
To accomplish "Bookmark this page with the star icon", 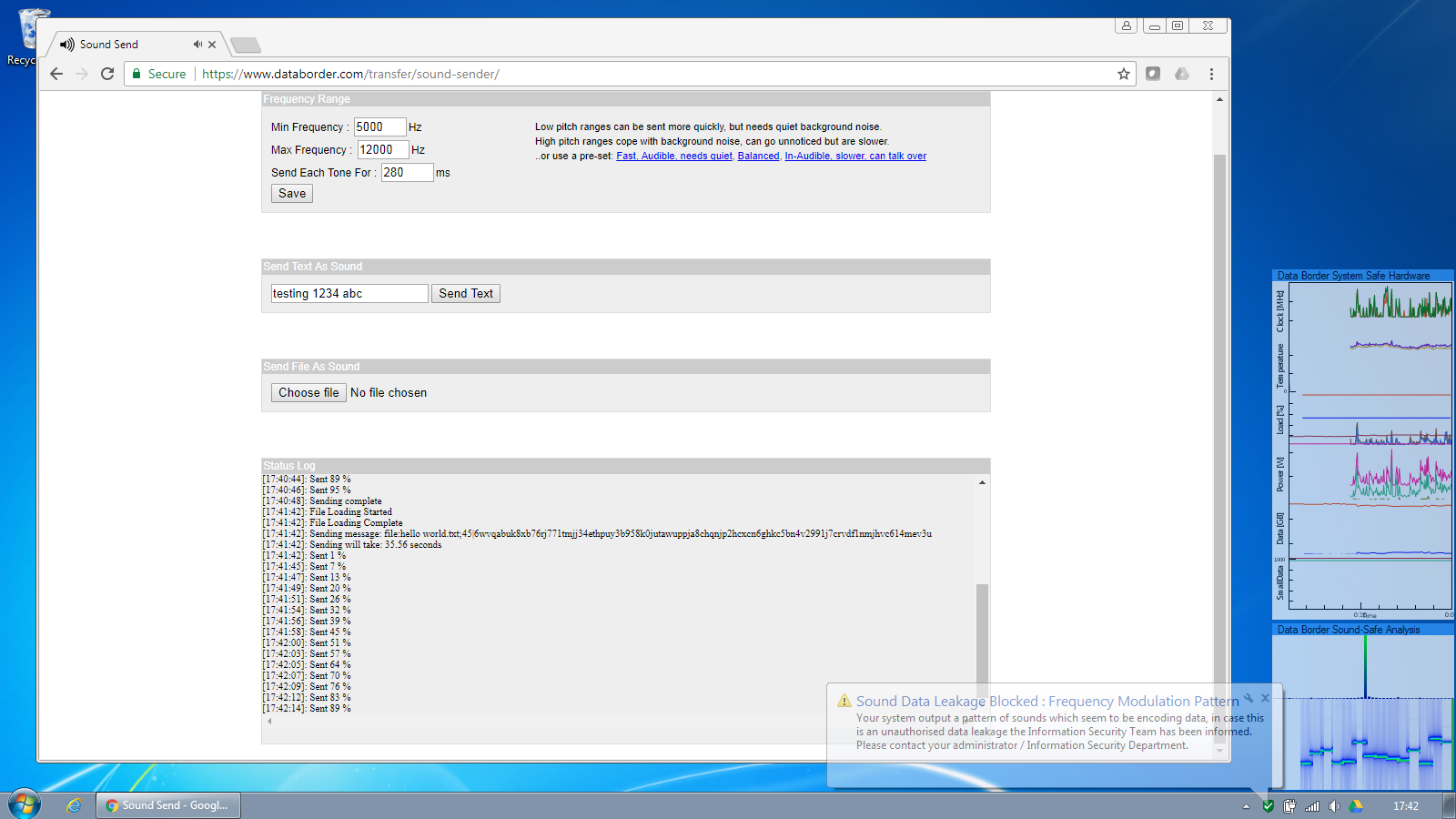I will click(1124, 74).
